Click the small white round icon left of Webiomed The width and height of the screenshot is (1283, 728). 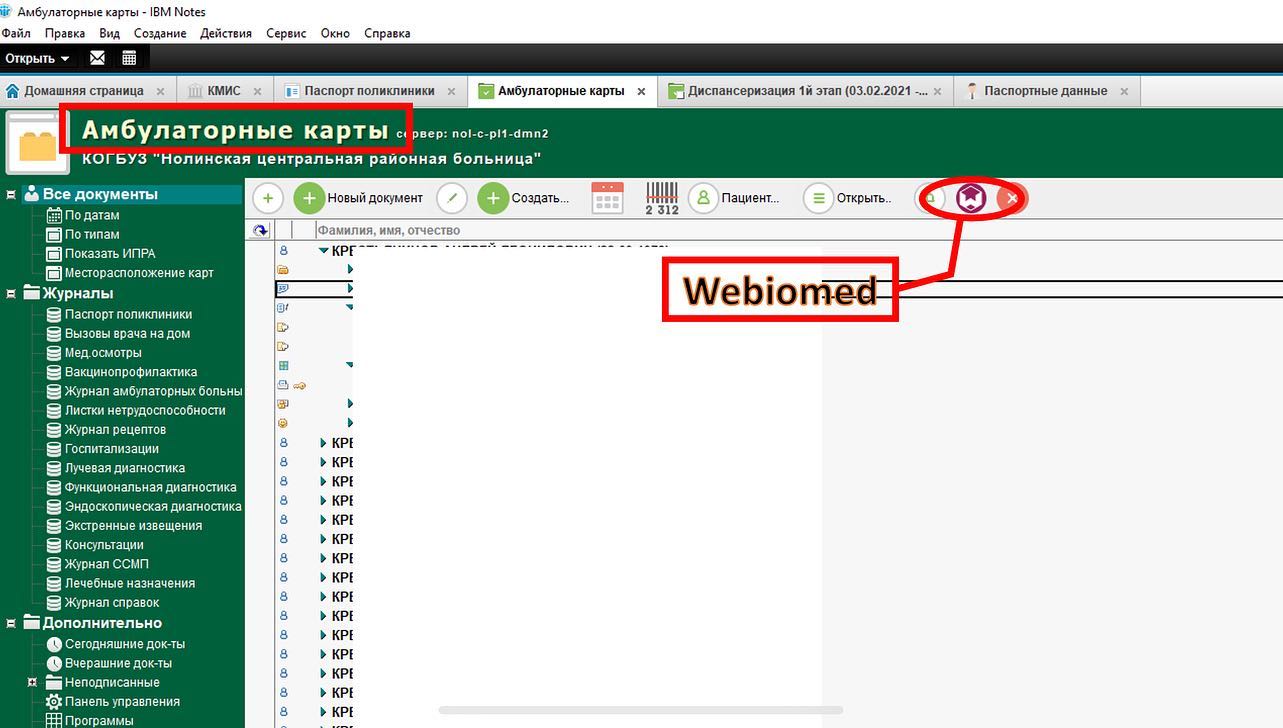click(930, 198)
